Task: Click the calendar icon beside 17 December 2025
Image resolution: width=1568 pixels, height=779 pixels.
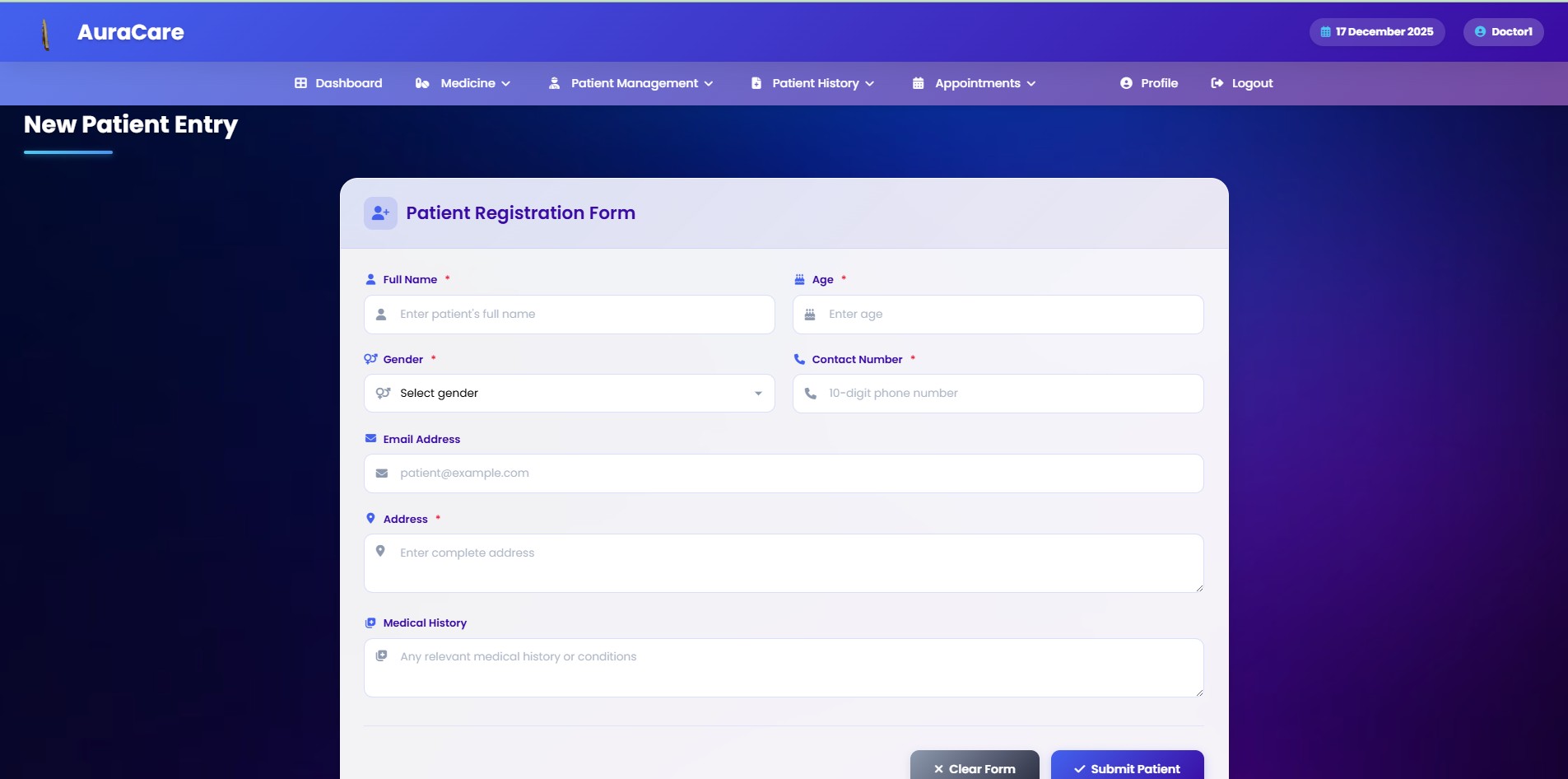Action: point(1325,32)
